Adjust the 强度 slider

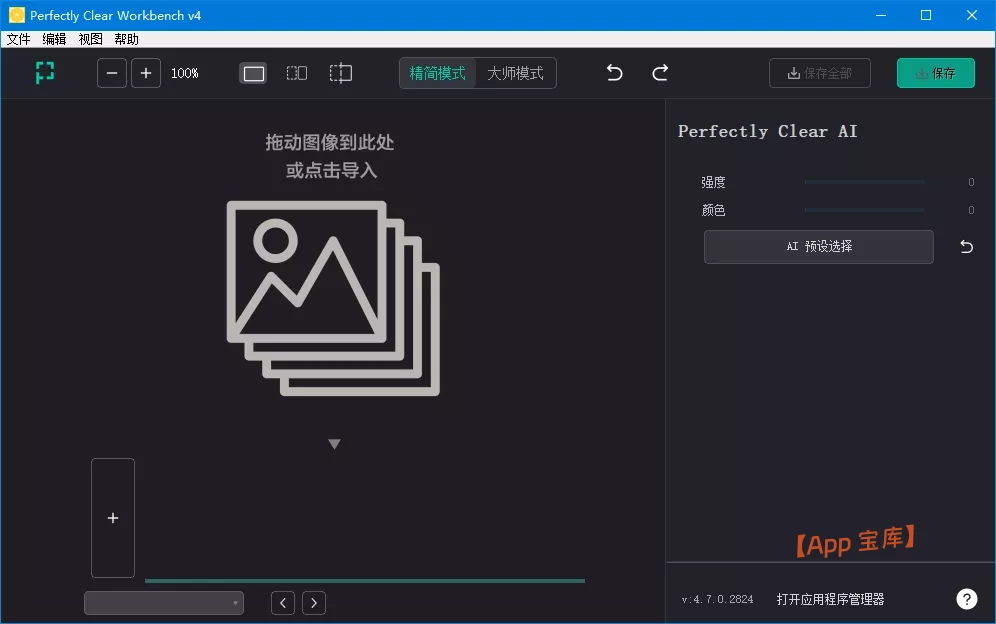tap(864, 182)
